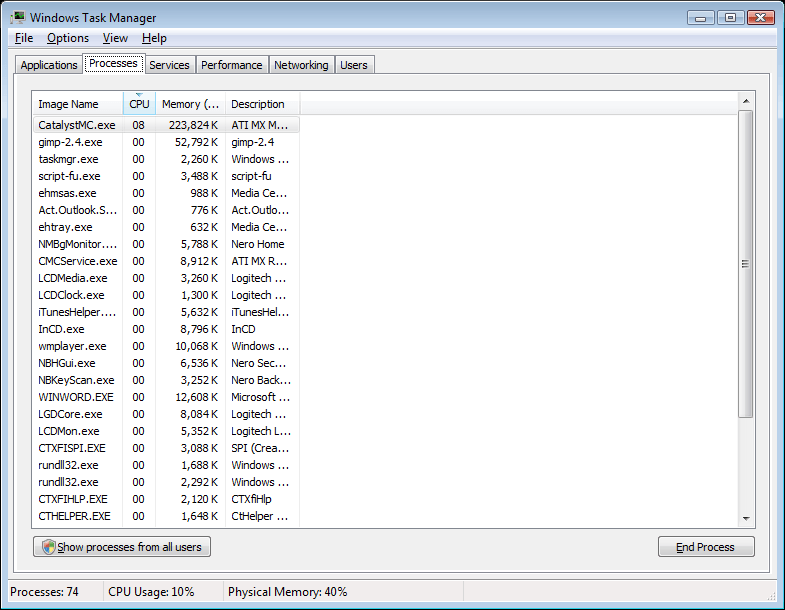Maximize the Task Manager window
785x610 pixels.
(x=730, y=18)
